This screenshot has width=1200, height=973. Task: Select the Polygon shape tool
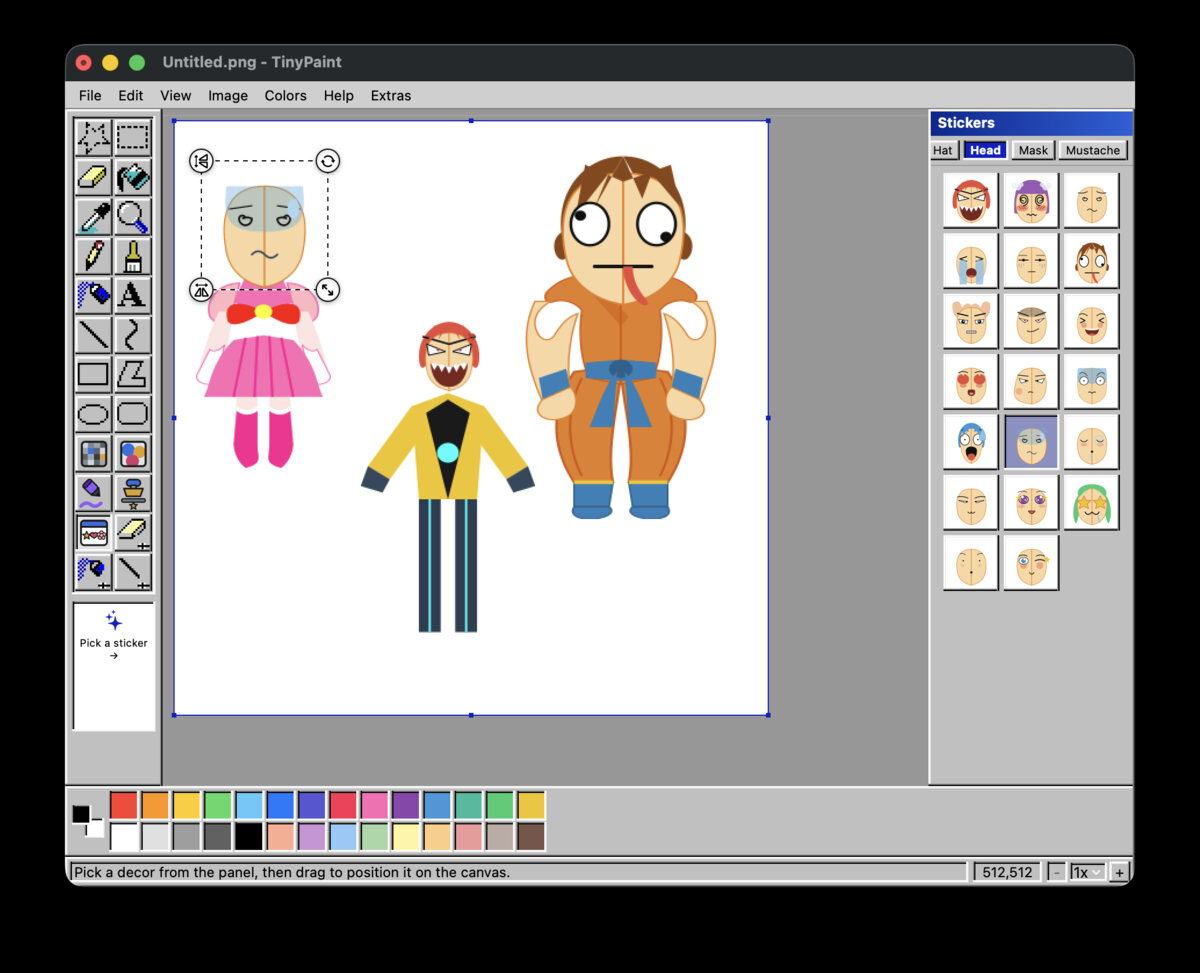click(132, 374)
